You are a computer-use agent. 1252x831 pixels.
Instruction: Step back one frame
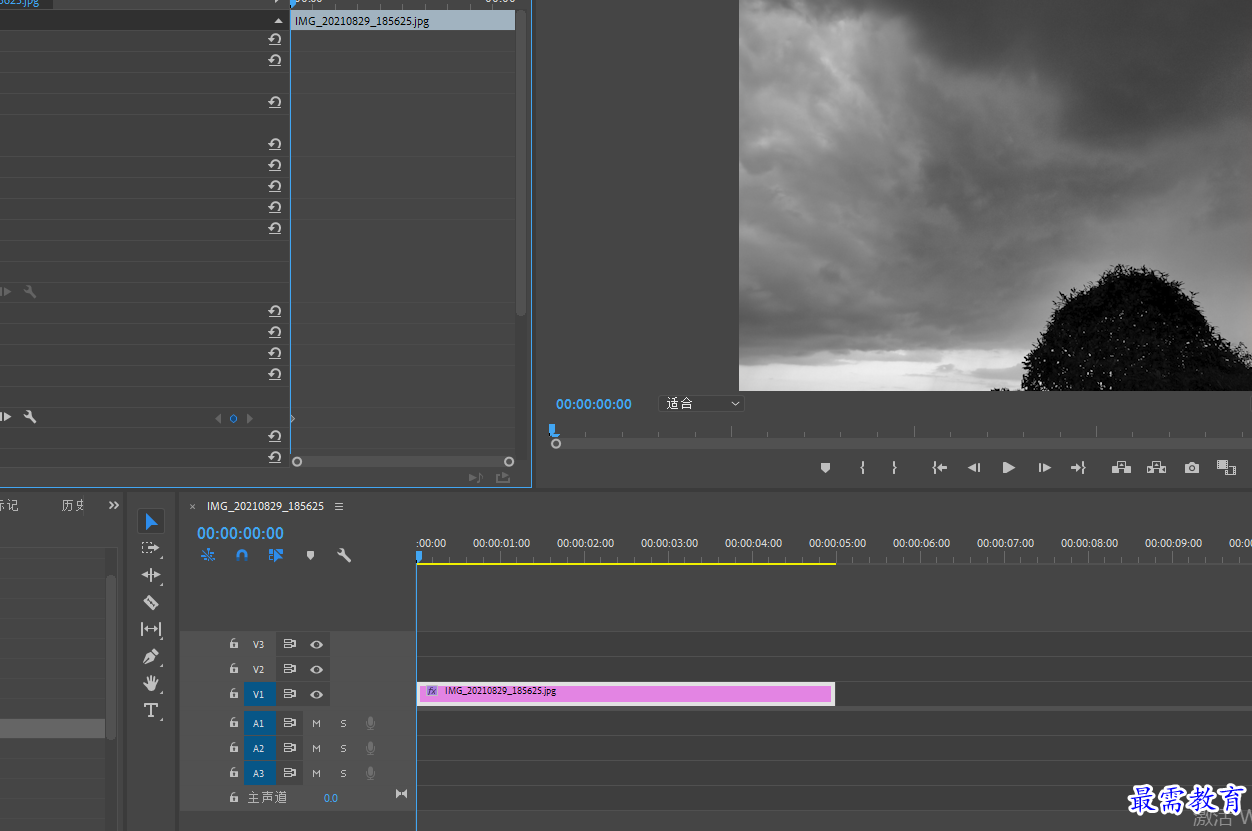(973, 467)
